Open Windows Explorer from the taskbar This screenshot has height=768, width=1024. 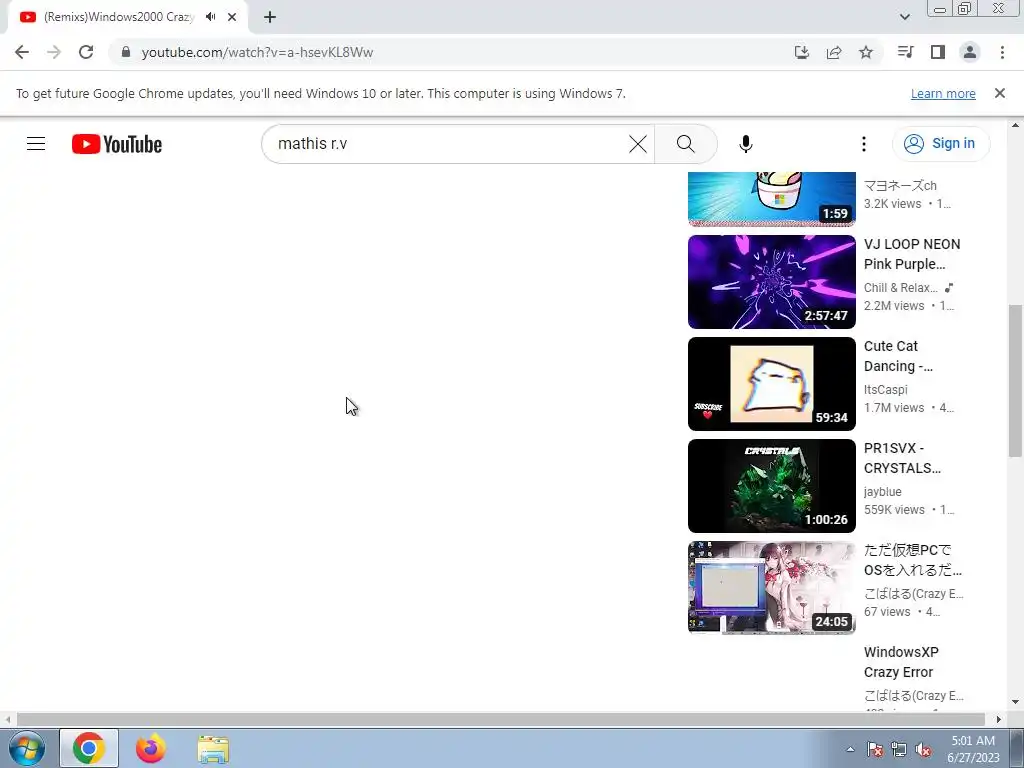pyautogui.click(x=213, y=749)
